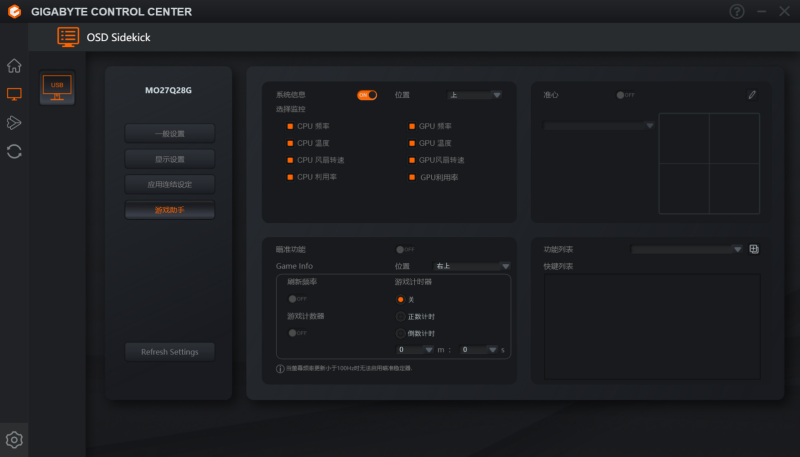
Task: Select the USB monitor device thumbnail
Action: 56,88
